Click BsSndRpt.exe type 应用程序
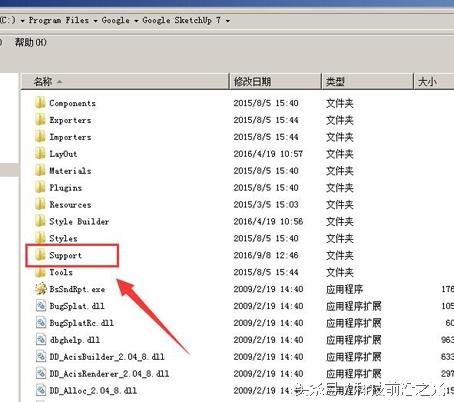The image size is (454, 402). pyautogui.click(x=344, y=289)
